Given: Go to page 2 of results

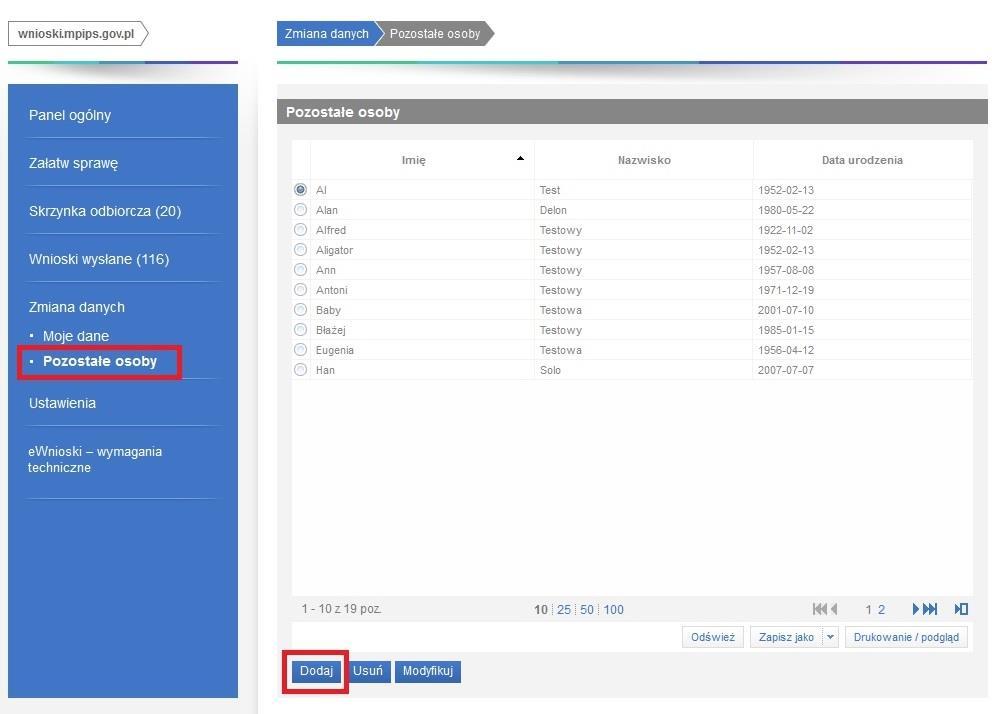Looking at the screenshot, I should pyautogui.click(x=881, y=610).
